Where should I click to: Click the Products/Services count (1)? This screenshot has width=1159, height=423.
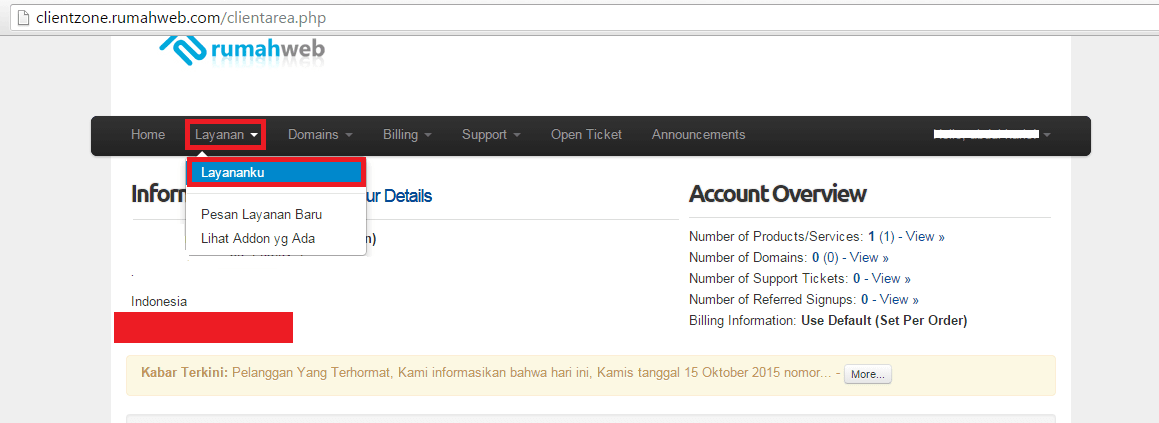coord(886,237)
